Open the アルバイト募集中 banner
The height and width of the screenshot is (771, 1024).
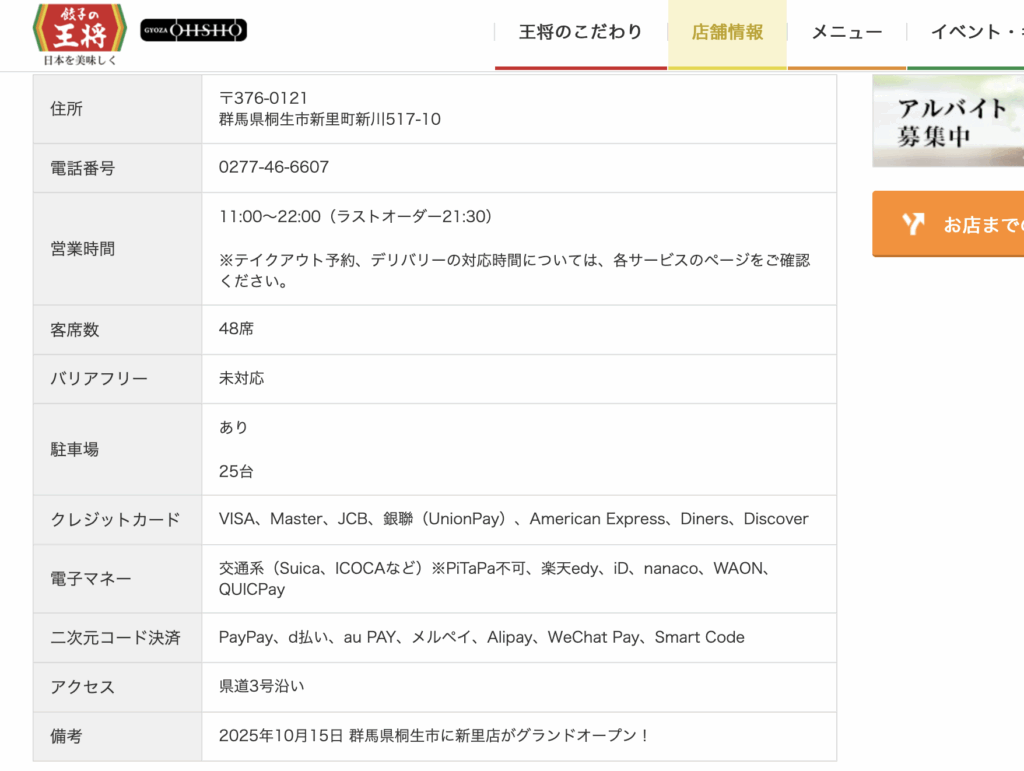948,121
